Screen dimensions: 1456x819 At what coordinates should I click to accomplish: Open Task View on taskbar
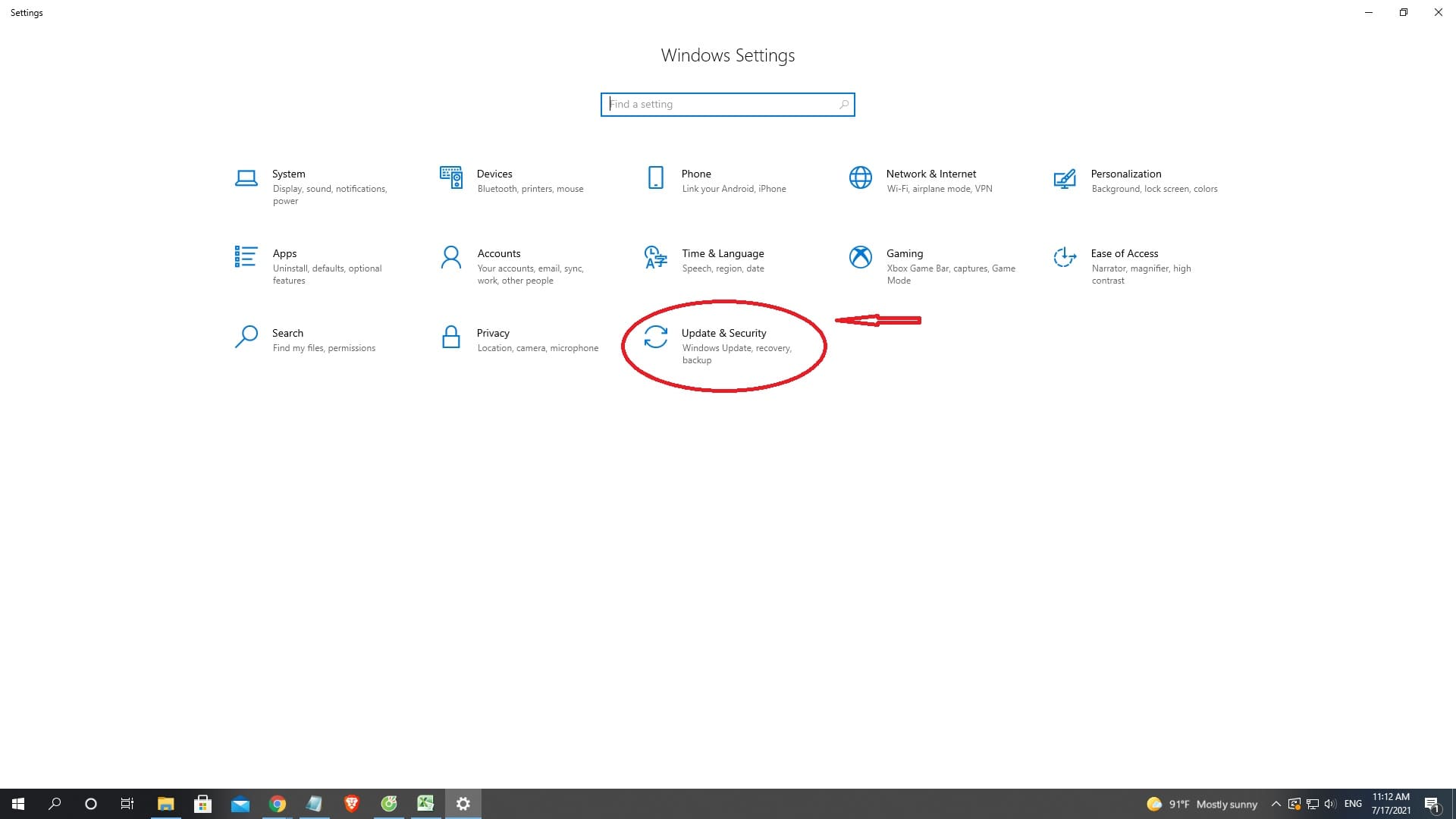coord(127,804)
